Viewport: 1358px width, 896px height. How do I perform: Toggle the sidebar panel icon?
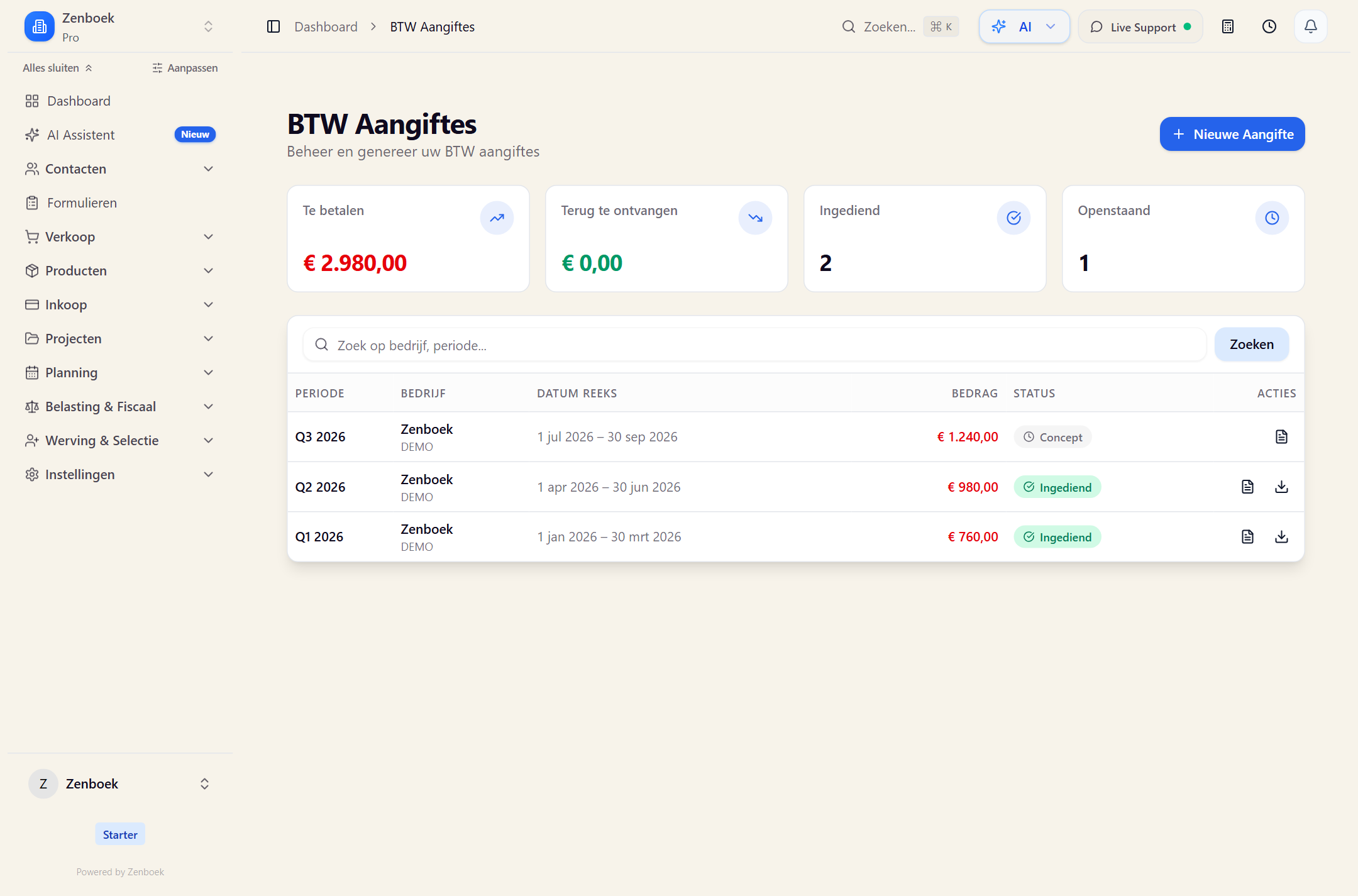coord(273,26)
